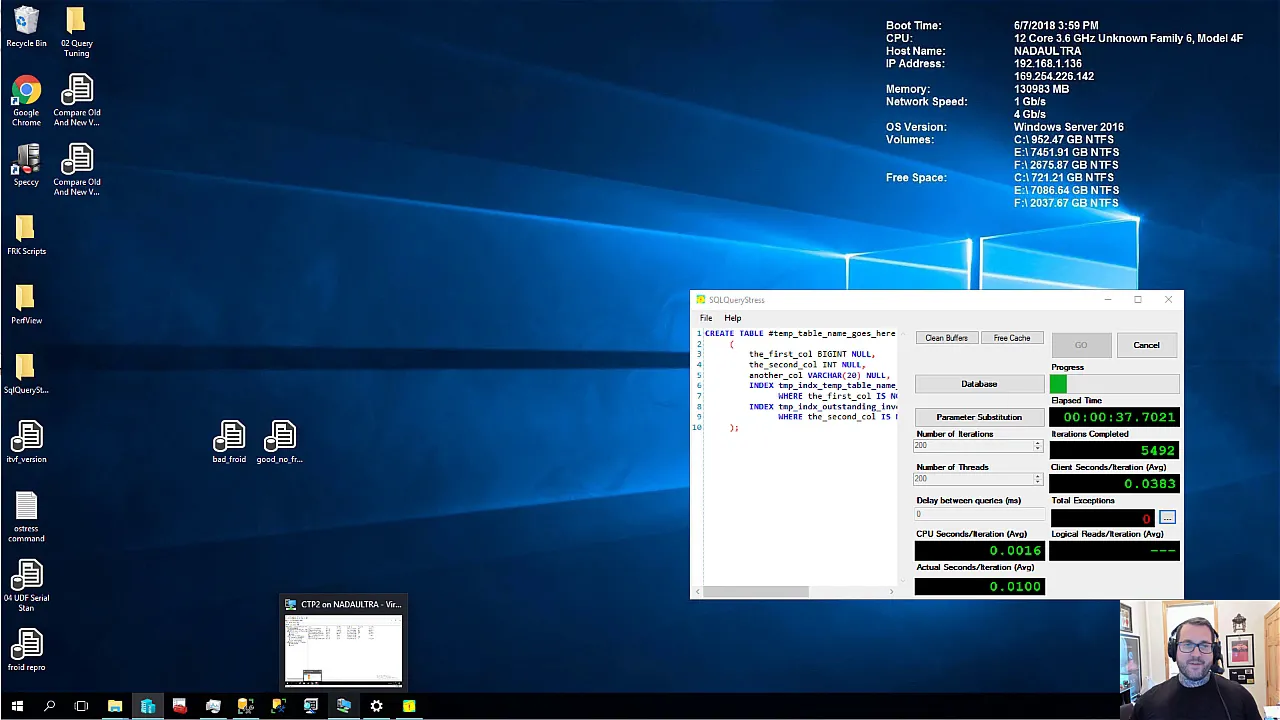Open the Settings gear in the taskbar
The height and width of the screenshot is (720, 1280).
376,706
